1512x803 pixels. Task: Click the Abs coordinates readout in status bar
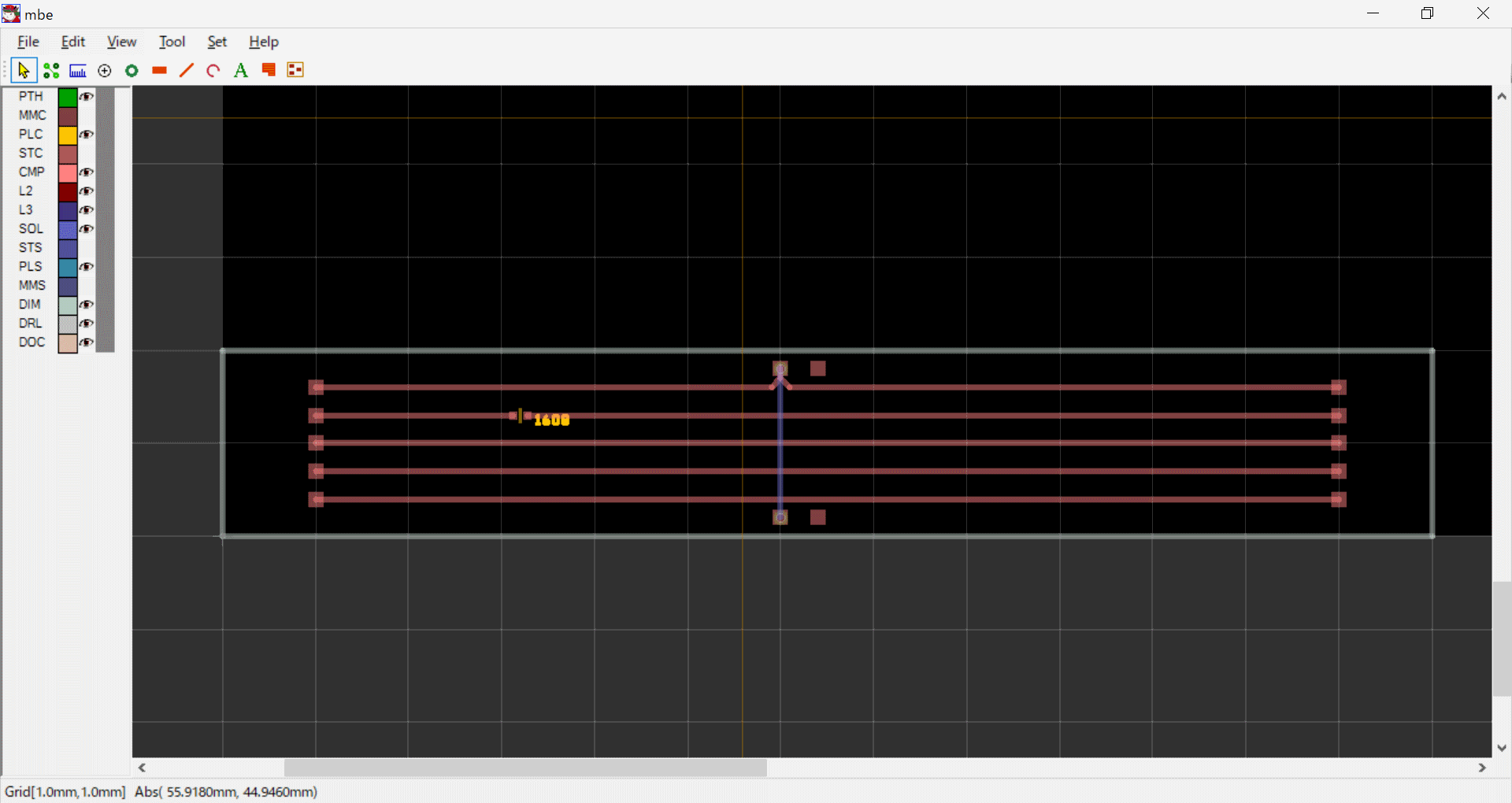pyautogui.click(x=226, y=792)
